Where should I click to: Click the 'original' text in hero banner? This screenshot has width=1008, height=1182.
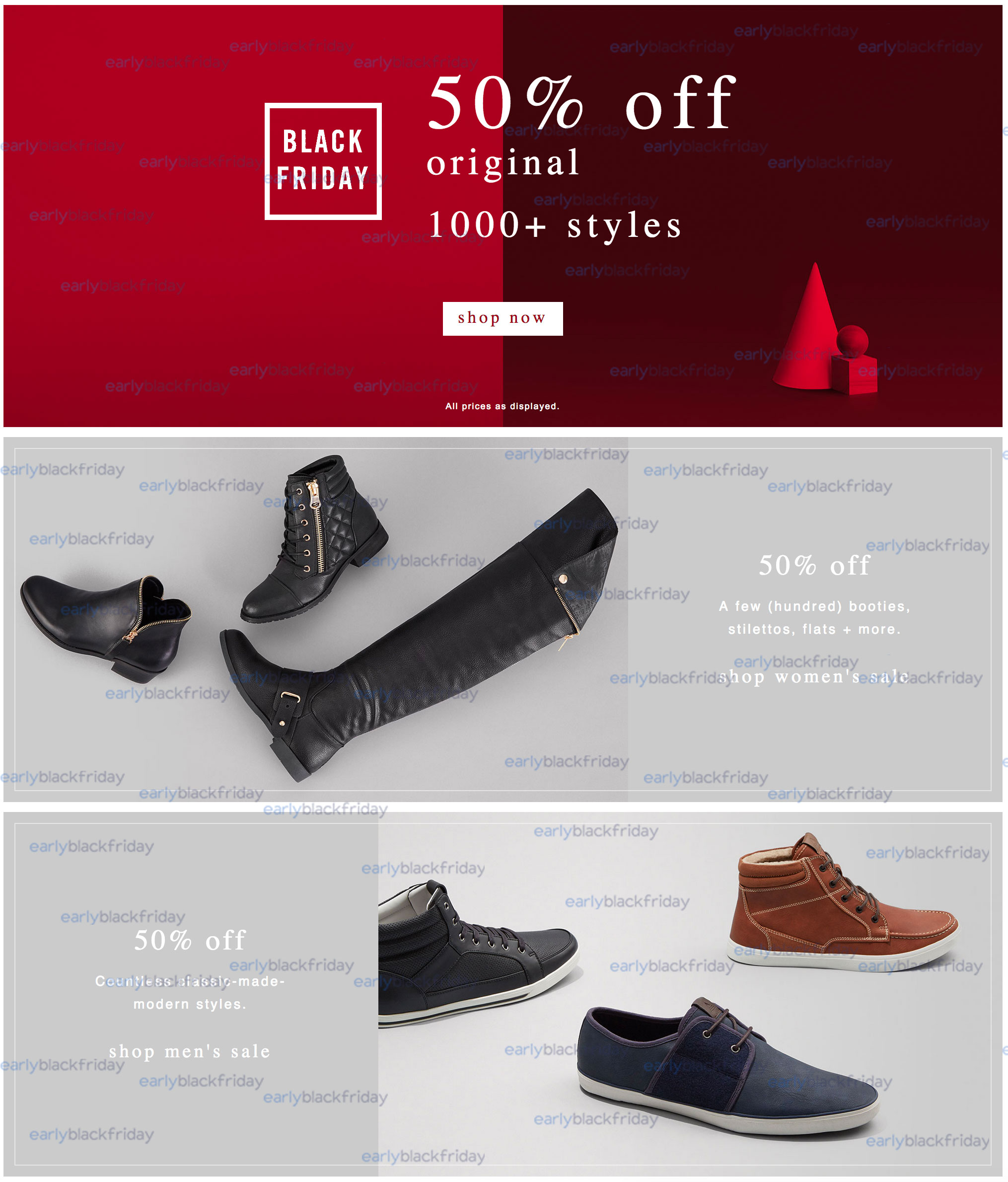coord(503,163)
